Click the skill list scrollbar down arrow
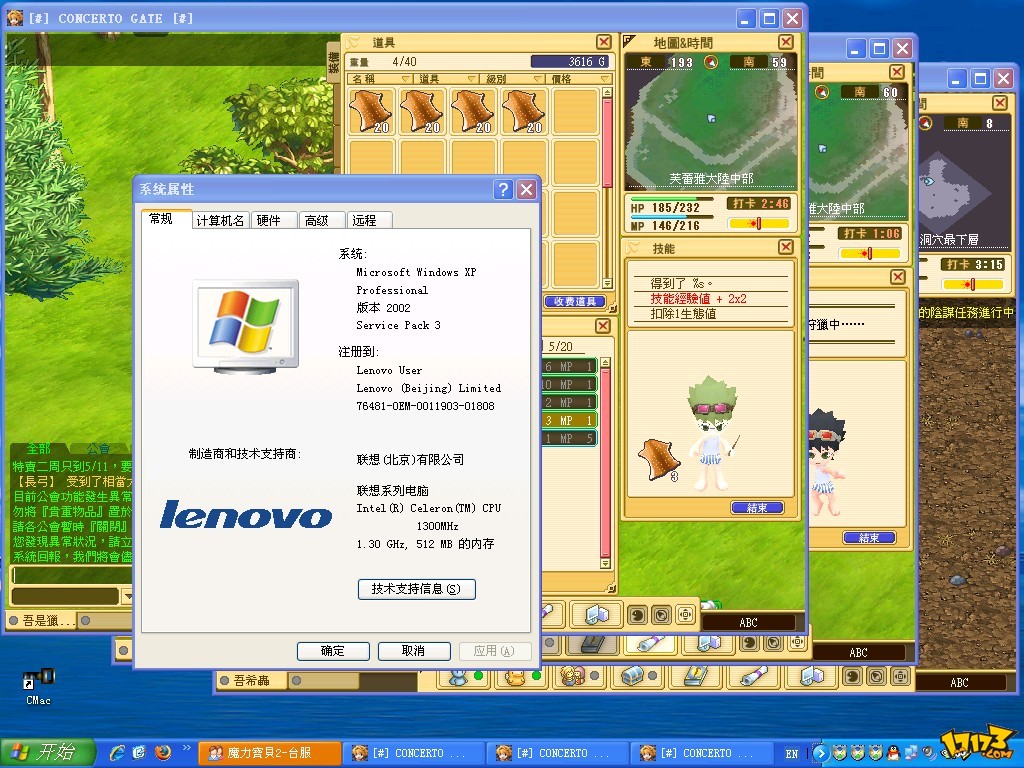The height and width of the screenshot is (768, 1024). pyautogui.click(x=605, y=564)
